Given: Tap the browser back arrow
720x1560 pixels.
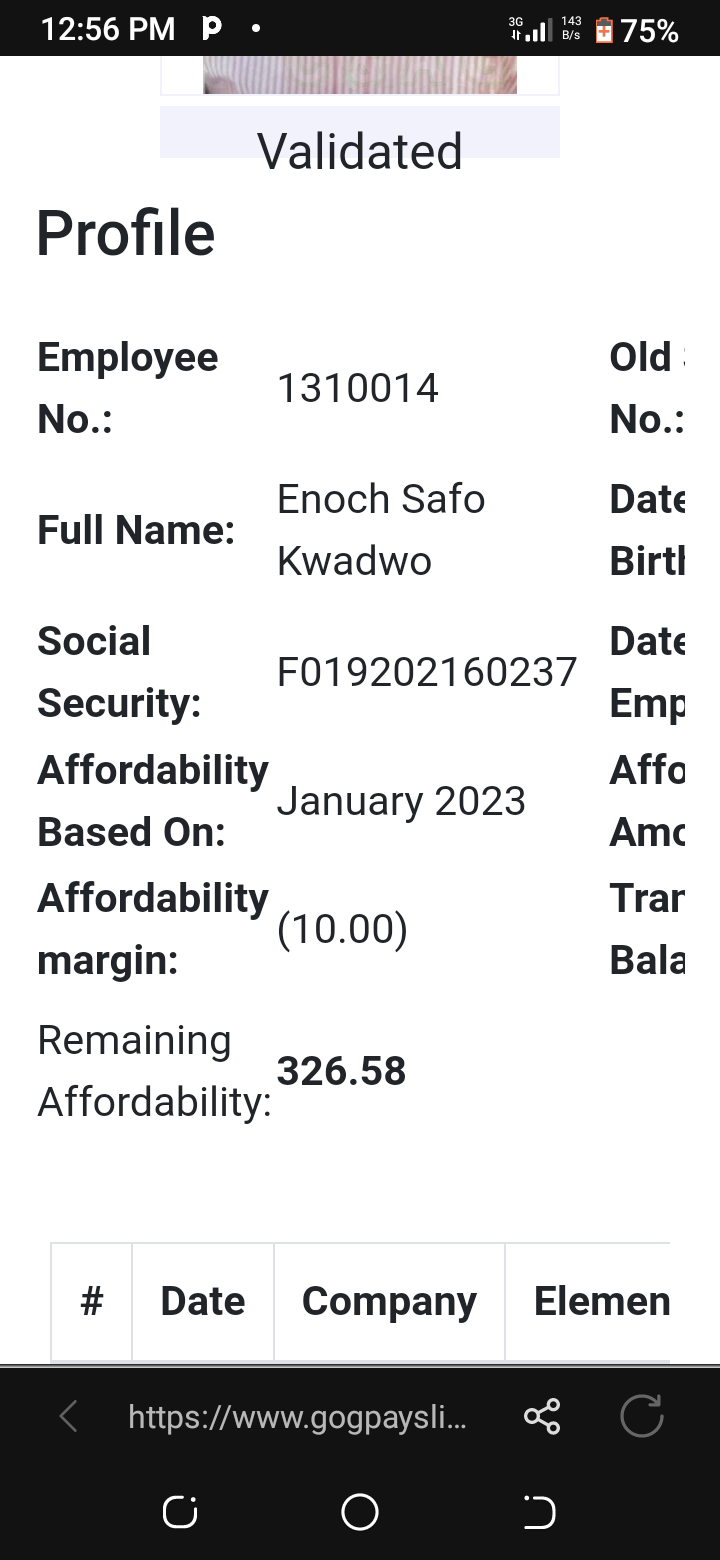Looking at the screenshot, I should 68,1416.
